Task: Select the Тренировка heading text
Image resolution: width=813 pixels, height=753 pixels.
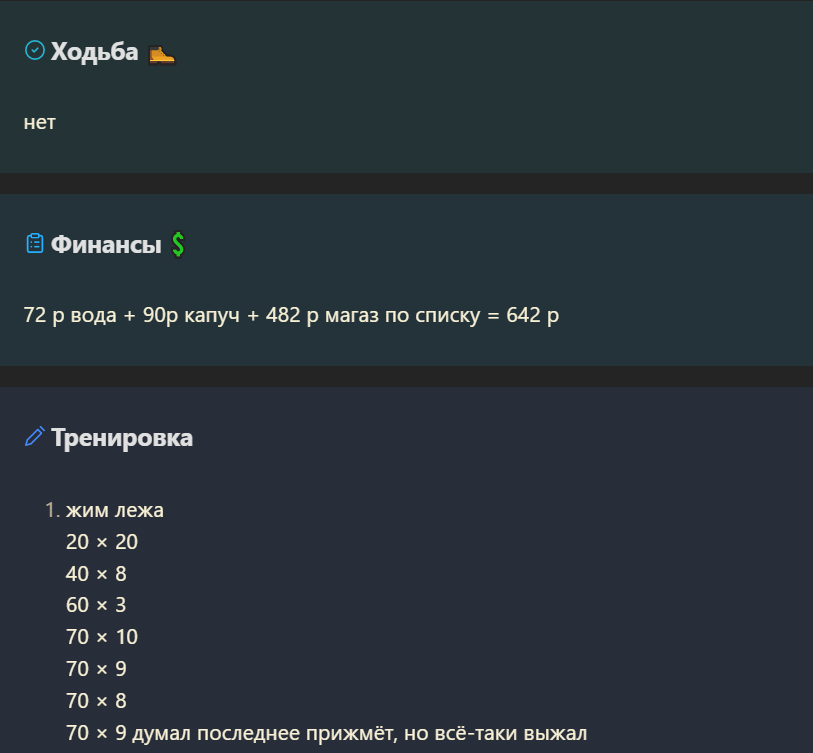Action: pos(122,437)
